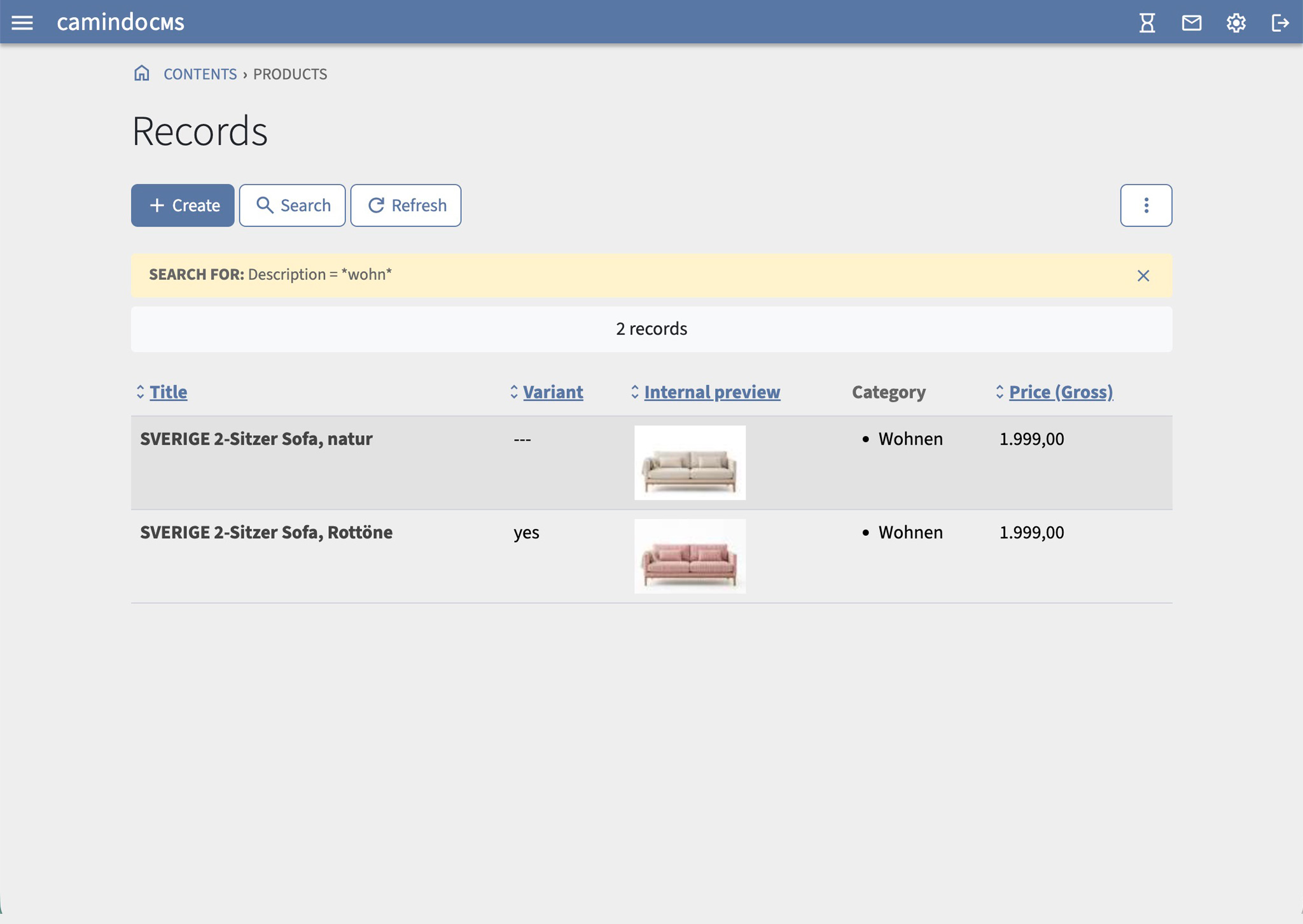Click the Category column header
The width and height of the screenshot is (1303, 924).
[889, 392]
